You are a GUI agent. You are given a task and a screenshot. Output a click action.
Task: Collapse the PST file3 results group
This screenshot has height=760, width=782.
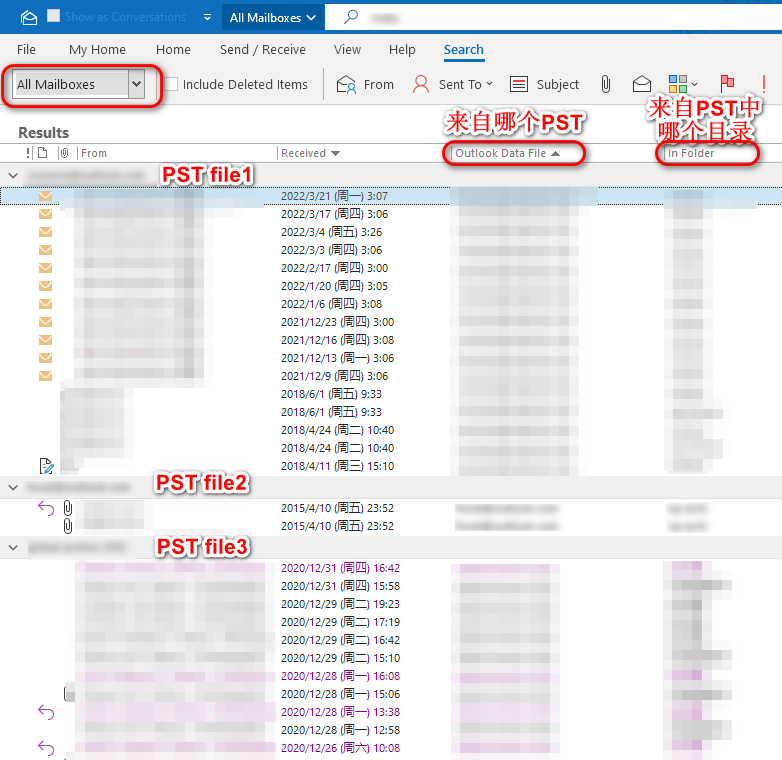click(x=12, y=547)
